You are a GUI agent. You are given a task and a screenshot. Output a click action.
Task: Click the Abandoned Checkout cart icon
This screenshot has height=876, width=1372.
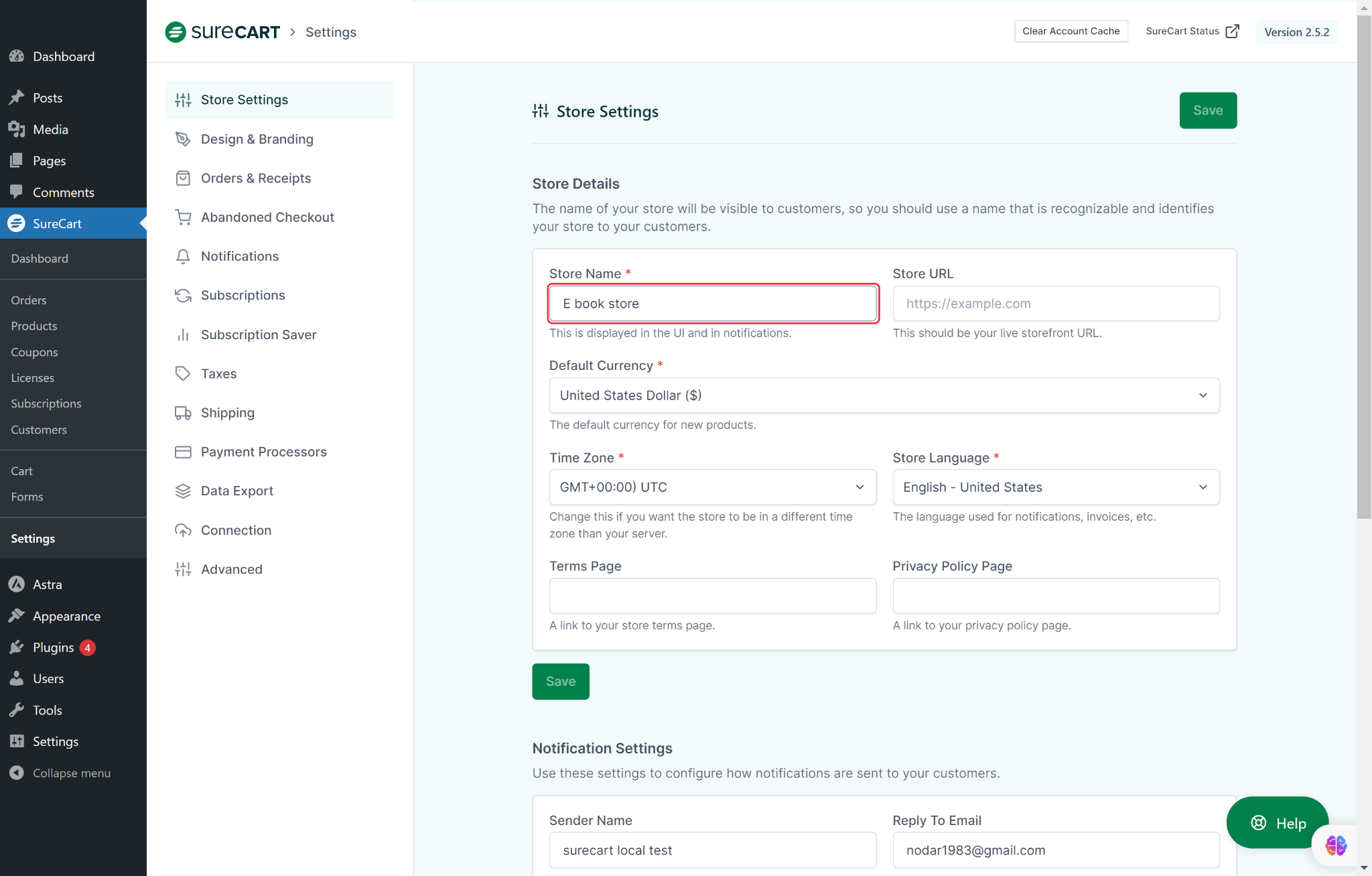coord(183,217)
